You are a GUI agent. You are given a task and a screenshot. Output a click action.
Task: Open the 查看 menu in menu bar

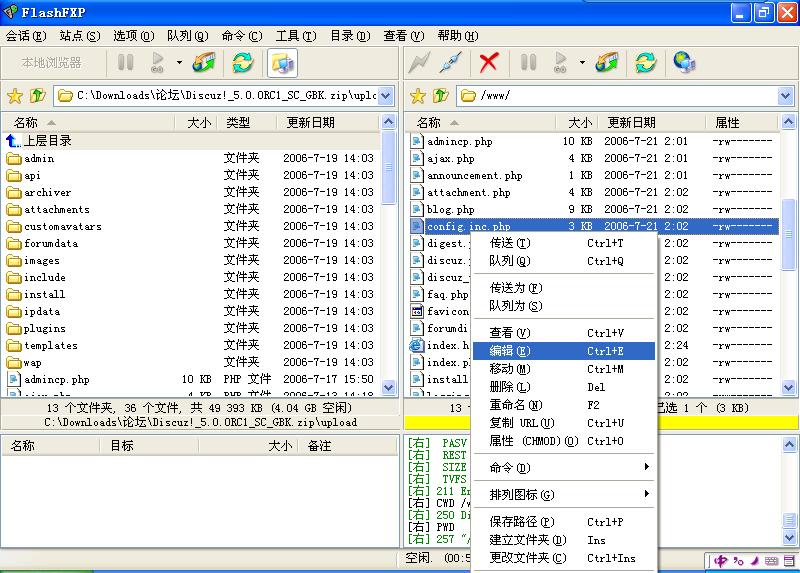coord(404,36)
